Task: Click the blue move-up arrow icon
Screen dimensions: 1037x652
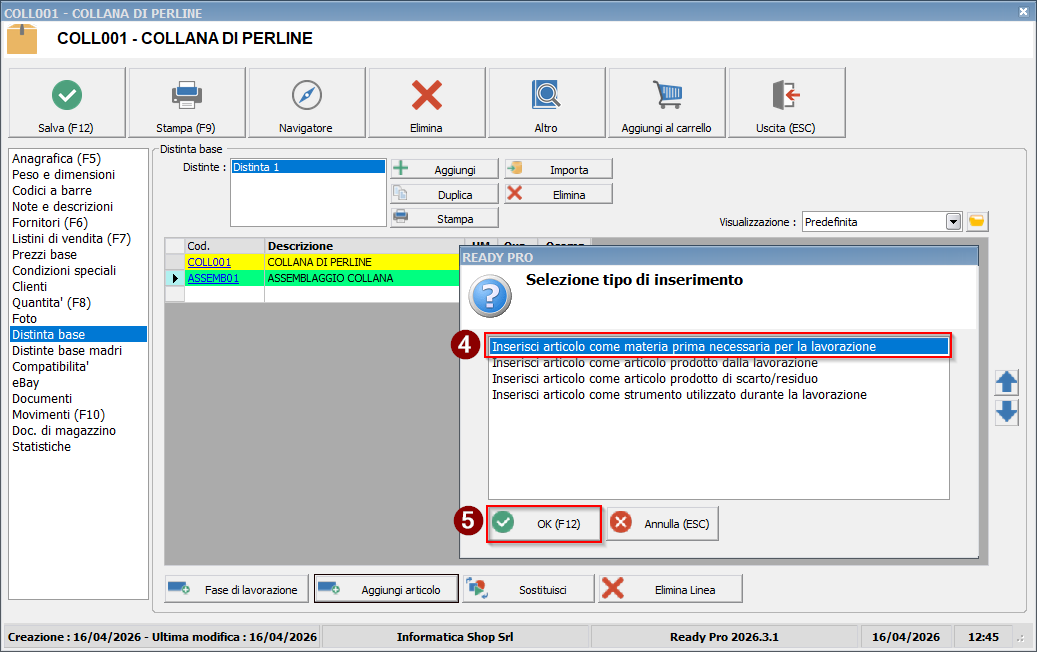Action: pyautogui.click(x=1007, y=382)
